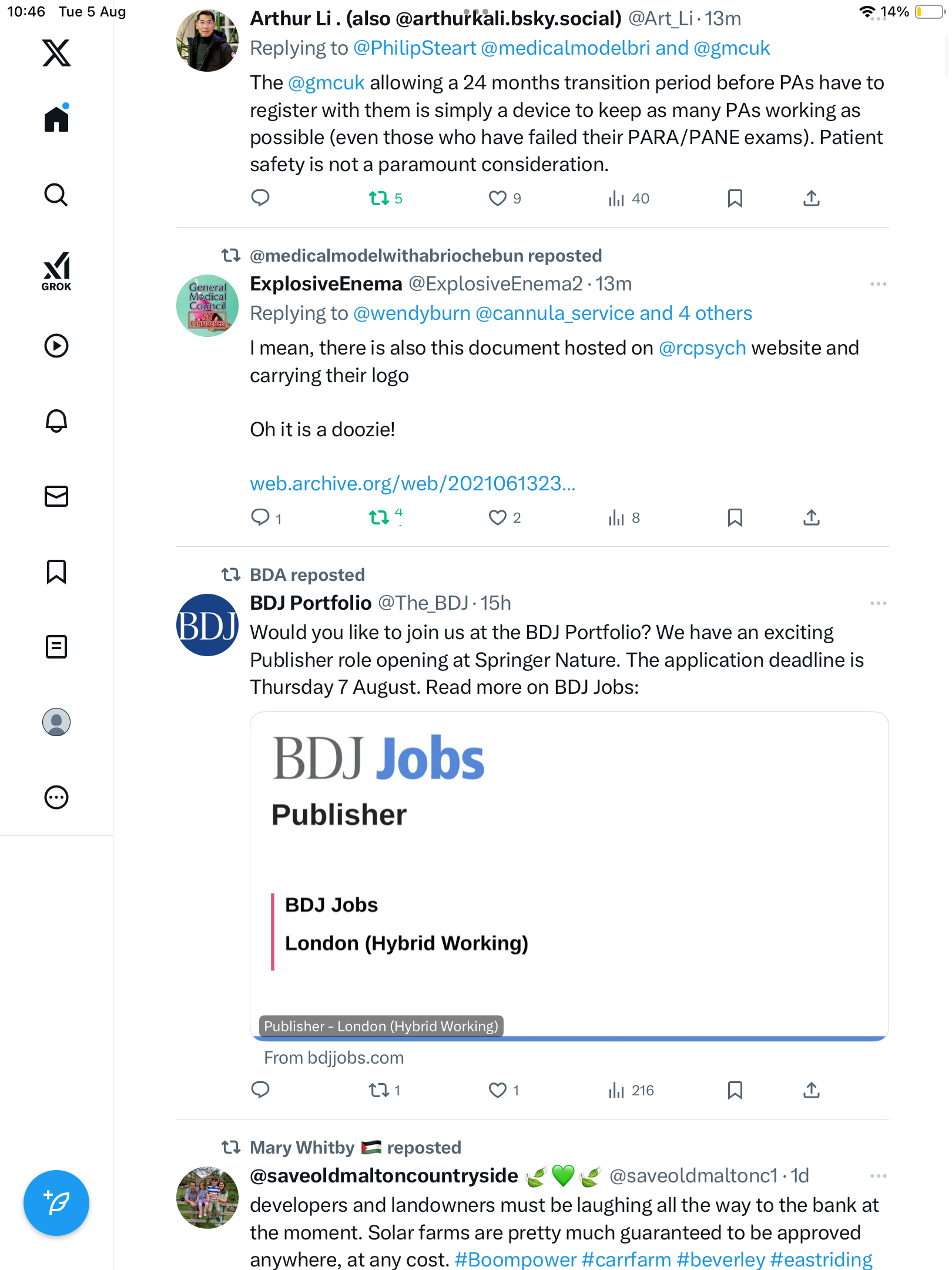Undo repost on ExplosiveEnema's post
952x1270 pixels.
pyautogui.click(x=379, y=517)
